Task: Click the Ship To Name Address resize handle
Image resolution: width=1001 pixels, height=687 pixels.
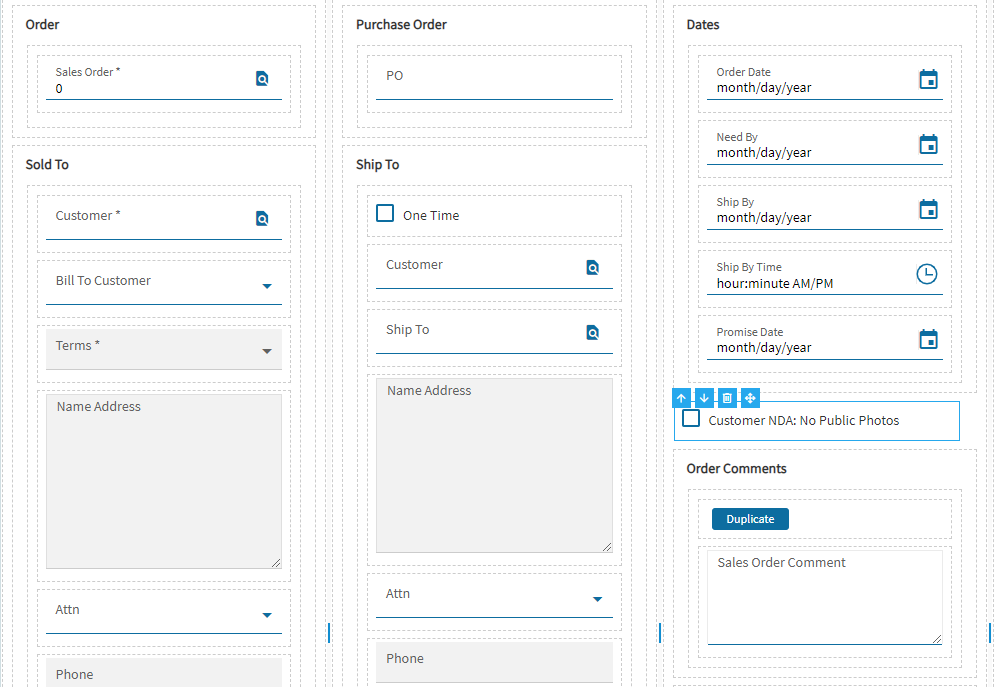Action: (x=606, y=547)
